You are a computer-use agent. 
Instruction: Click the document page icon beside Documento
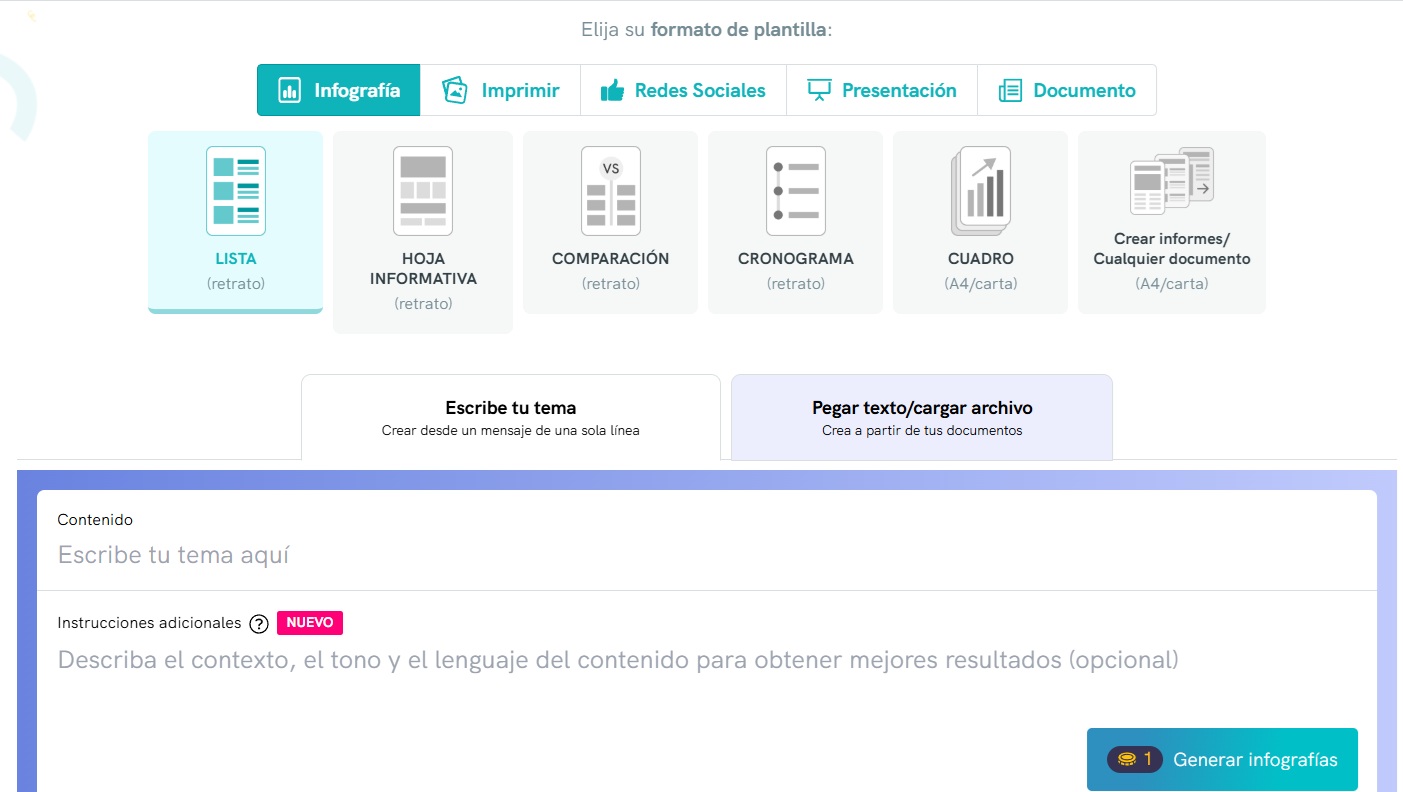[x=1010, y=91]
